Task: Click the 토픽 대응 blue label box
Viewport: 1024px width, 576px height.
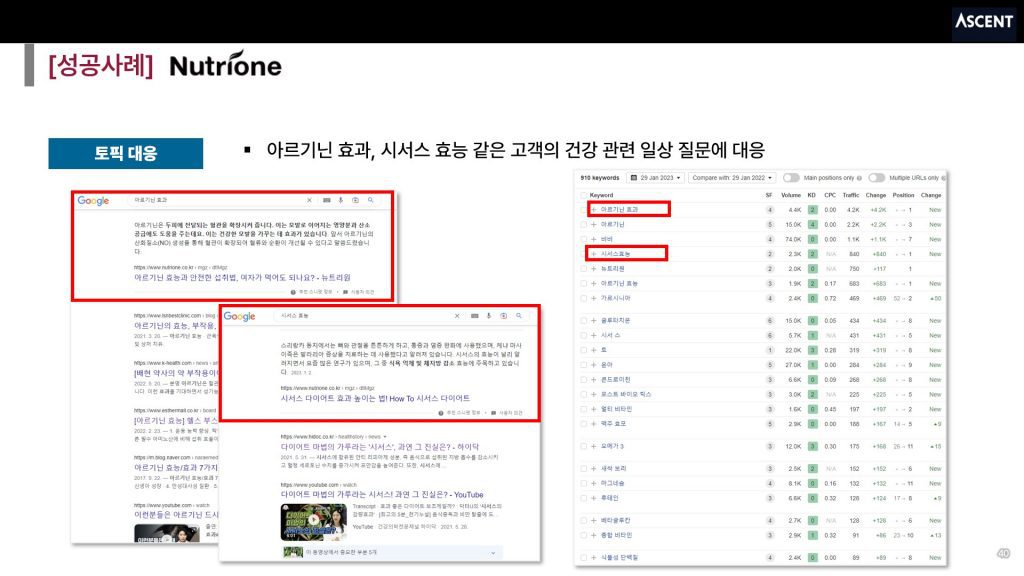Action: [x=125, y=153]
